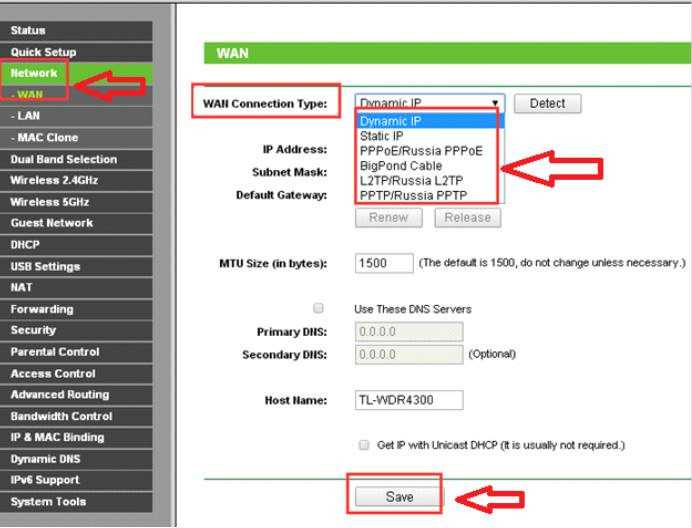Open the NAT menu item
Viewport: 692px width, 528px height.
coord(76,287)
